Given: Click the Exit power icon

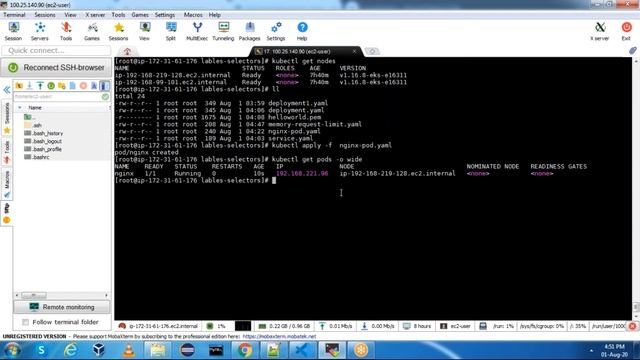Looking at the screenshot, I should click(626, 31).
